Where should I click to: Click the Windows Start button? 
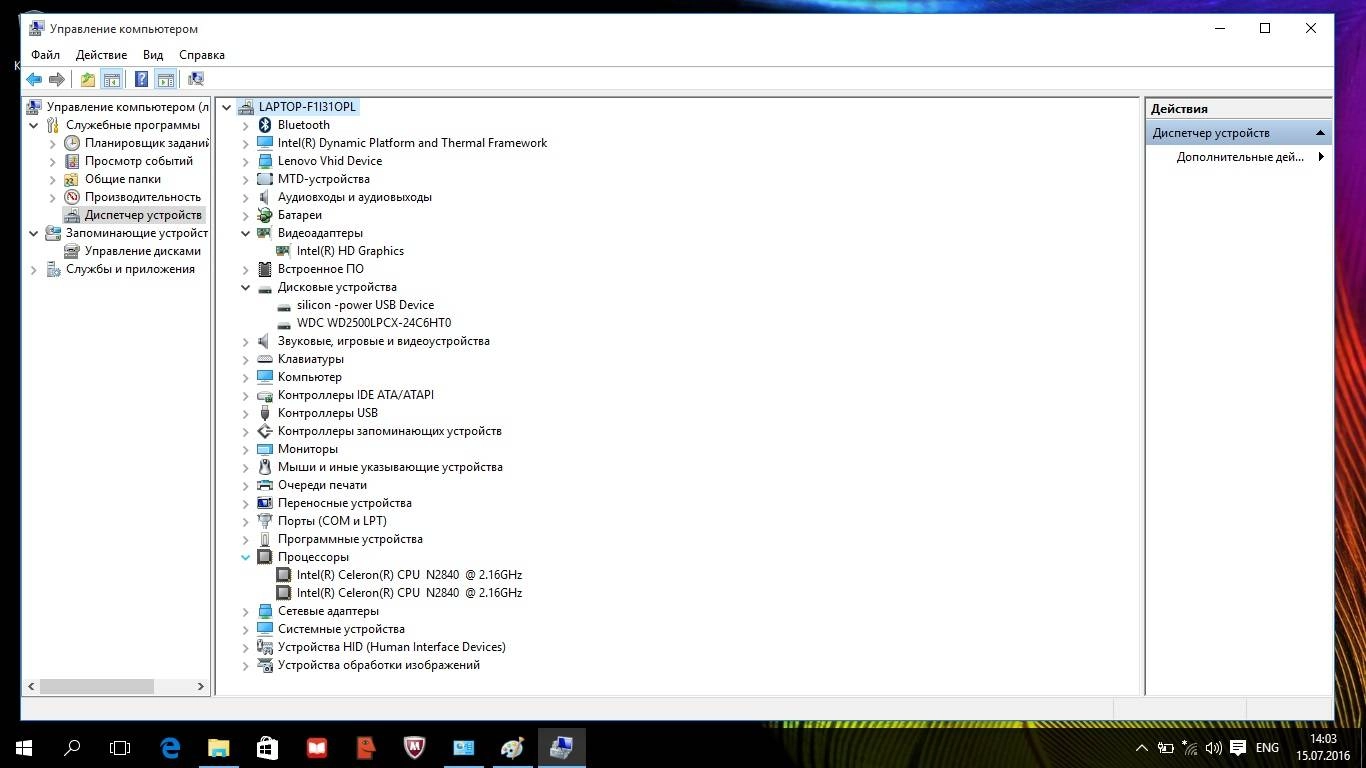click(24, 747)
